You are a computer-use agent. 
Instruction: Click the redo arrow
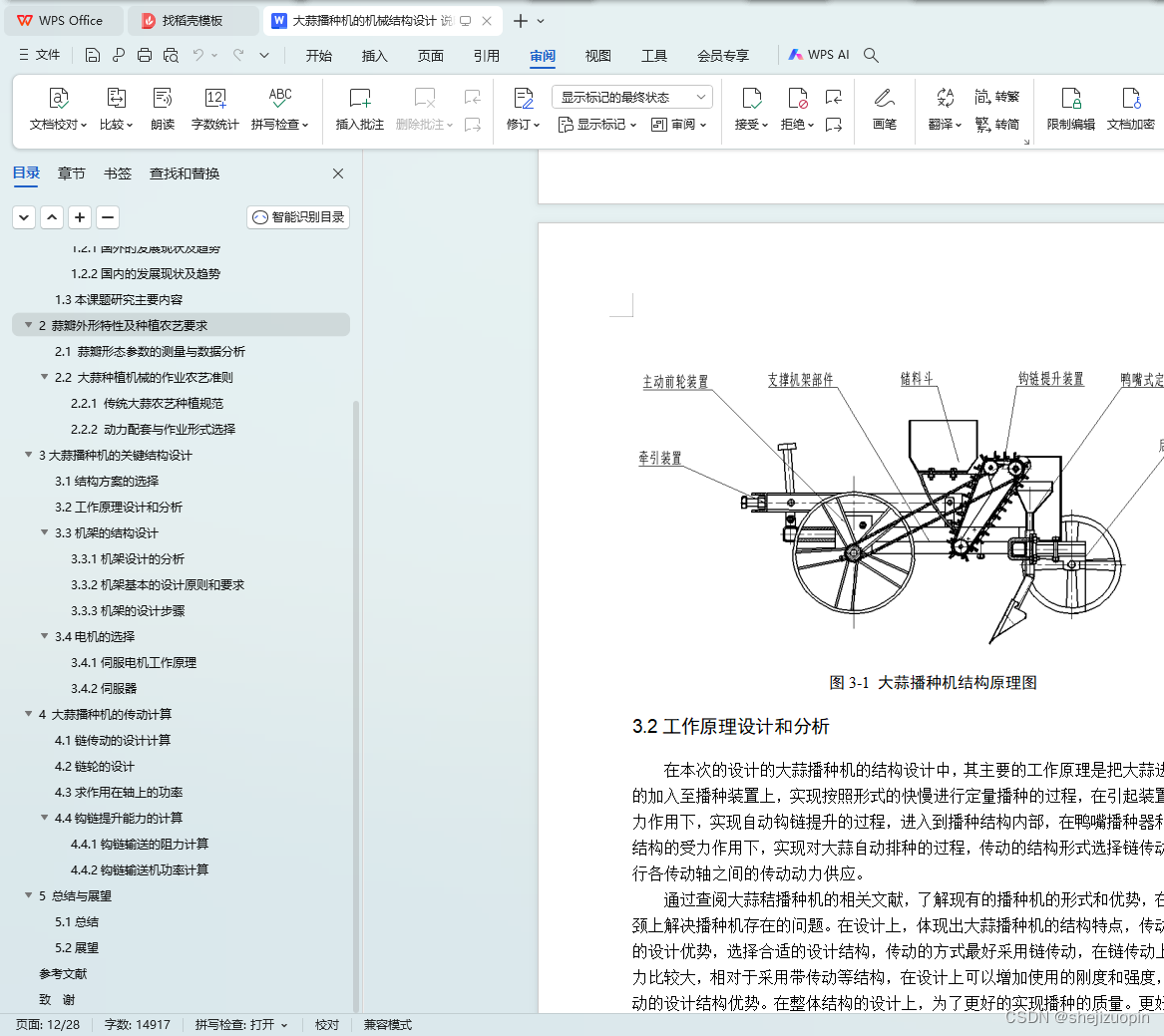tap(238, 55)
